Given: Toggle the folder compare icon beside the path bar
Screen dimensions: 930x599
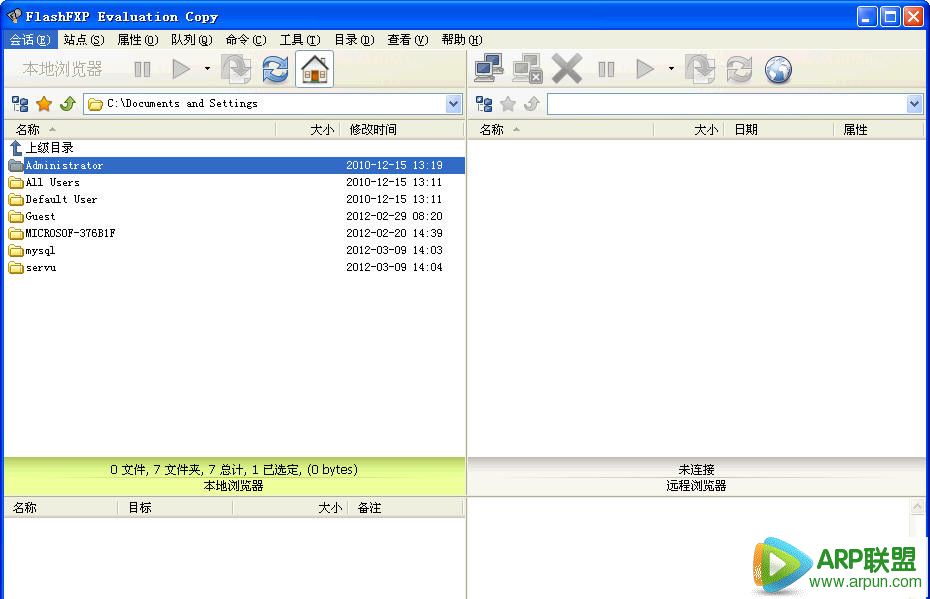Looking at the screenshot, I should coord(18,103).
